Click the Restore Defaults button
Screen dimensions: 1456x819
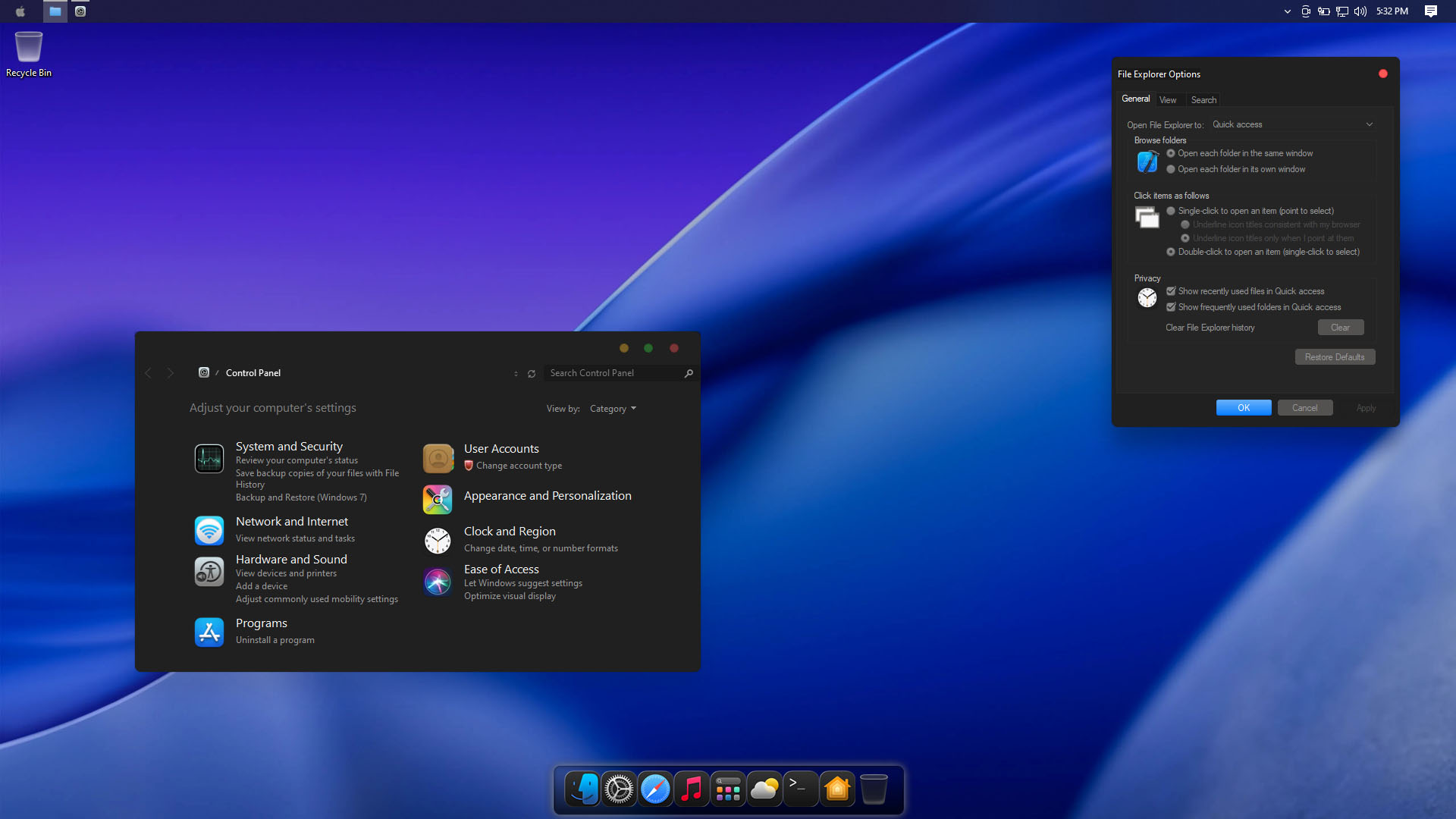pyautogui.click(x=1335, y=356)
